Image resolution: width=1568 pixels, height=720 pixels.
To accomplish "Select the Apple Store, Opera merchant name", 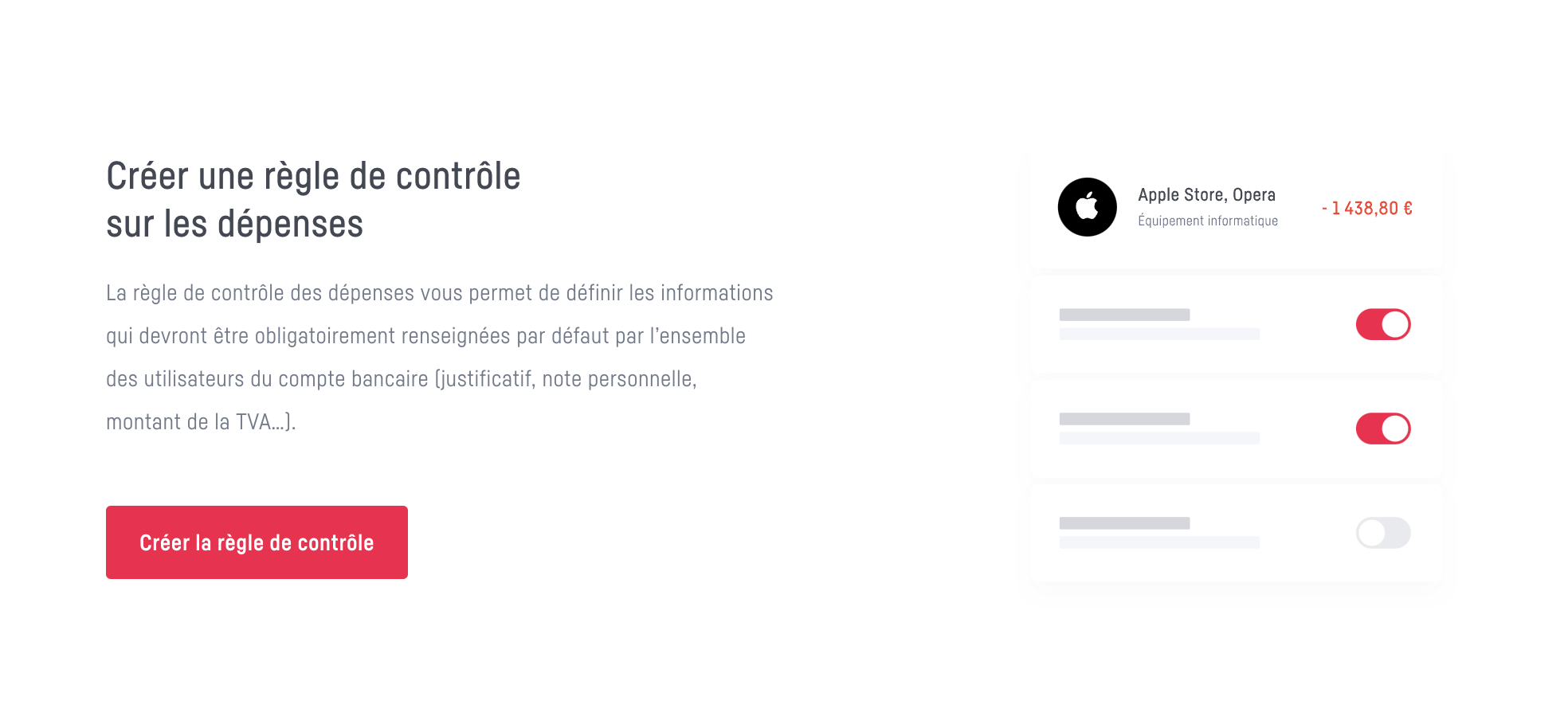I will [1206, 195].
